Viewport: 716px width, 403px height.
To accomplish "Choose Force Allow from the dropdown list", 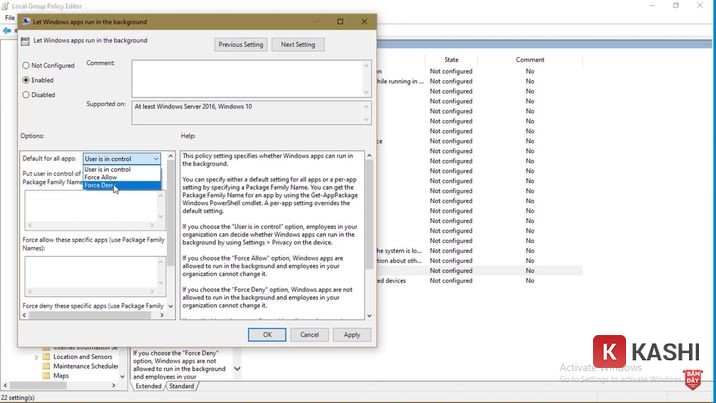I will [101, 177].
